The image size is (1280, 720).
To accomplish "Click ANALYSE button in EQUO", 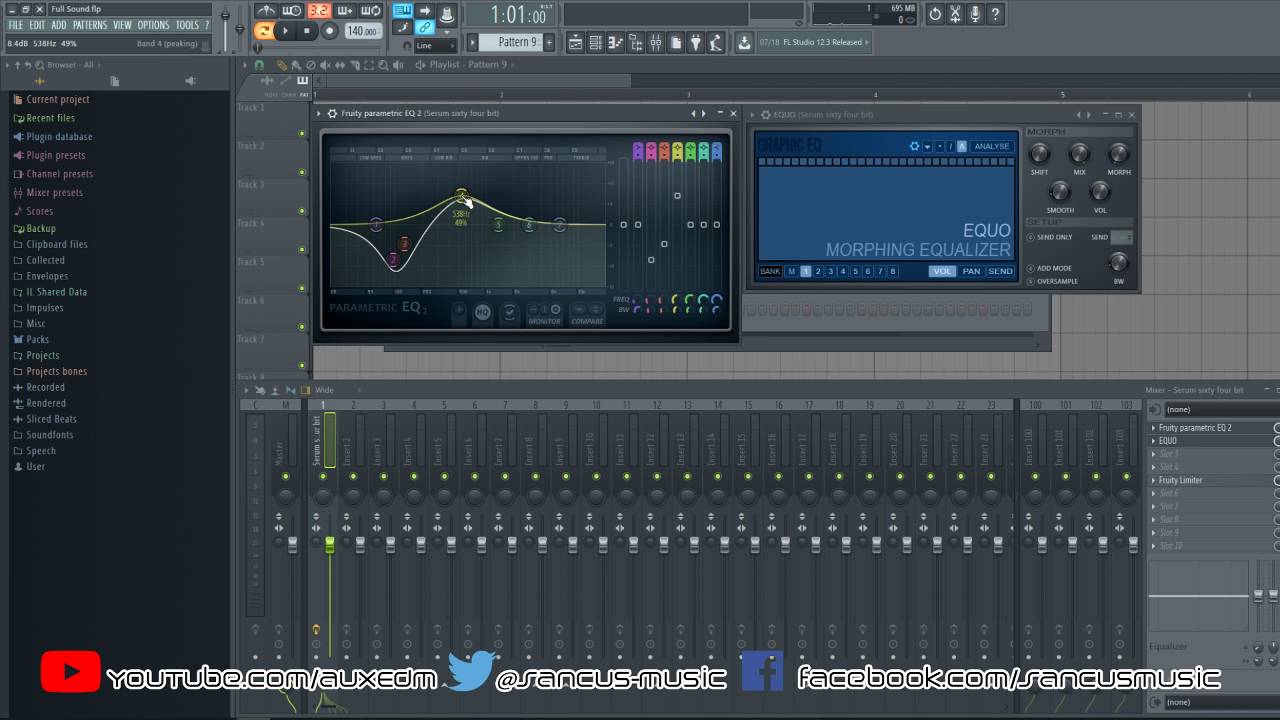I will click(992, 146).
